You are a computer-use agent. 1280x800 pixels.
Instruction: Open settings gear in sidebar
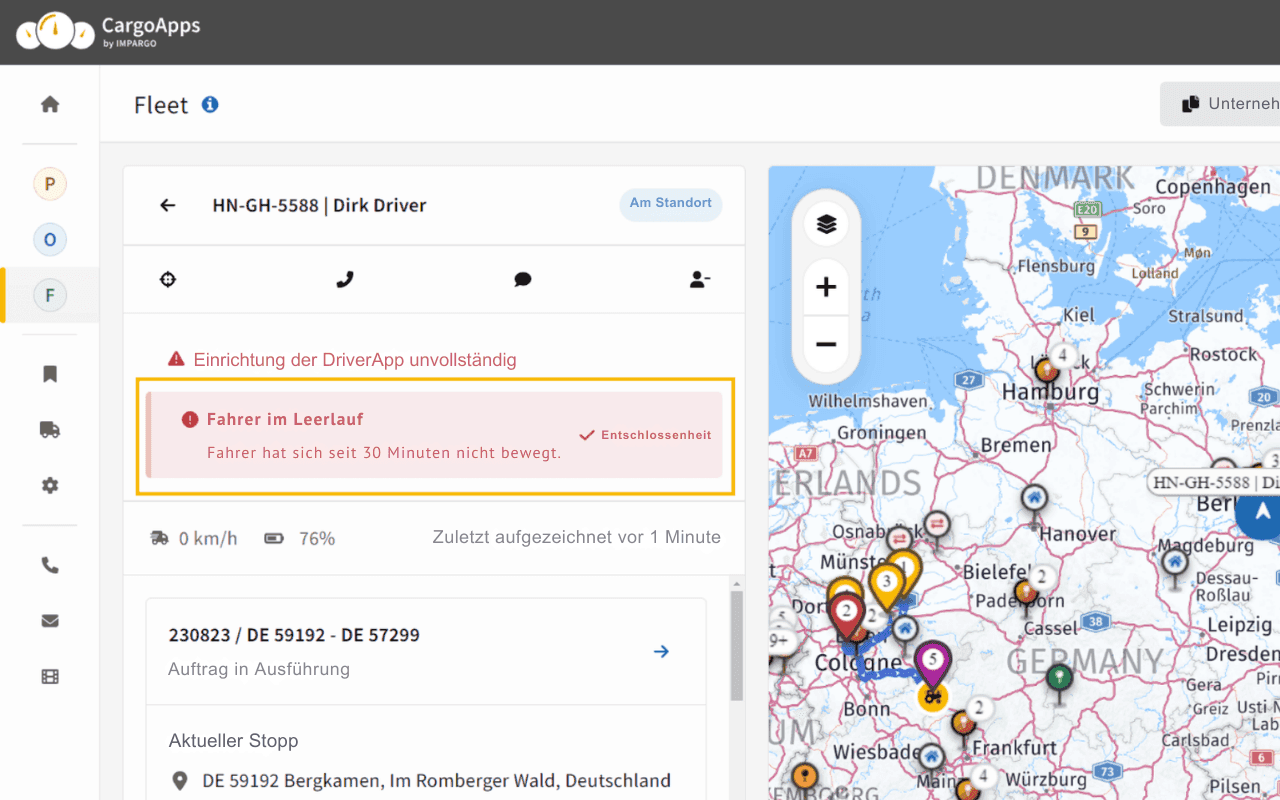50,486
